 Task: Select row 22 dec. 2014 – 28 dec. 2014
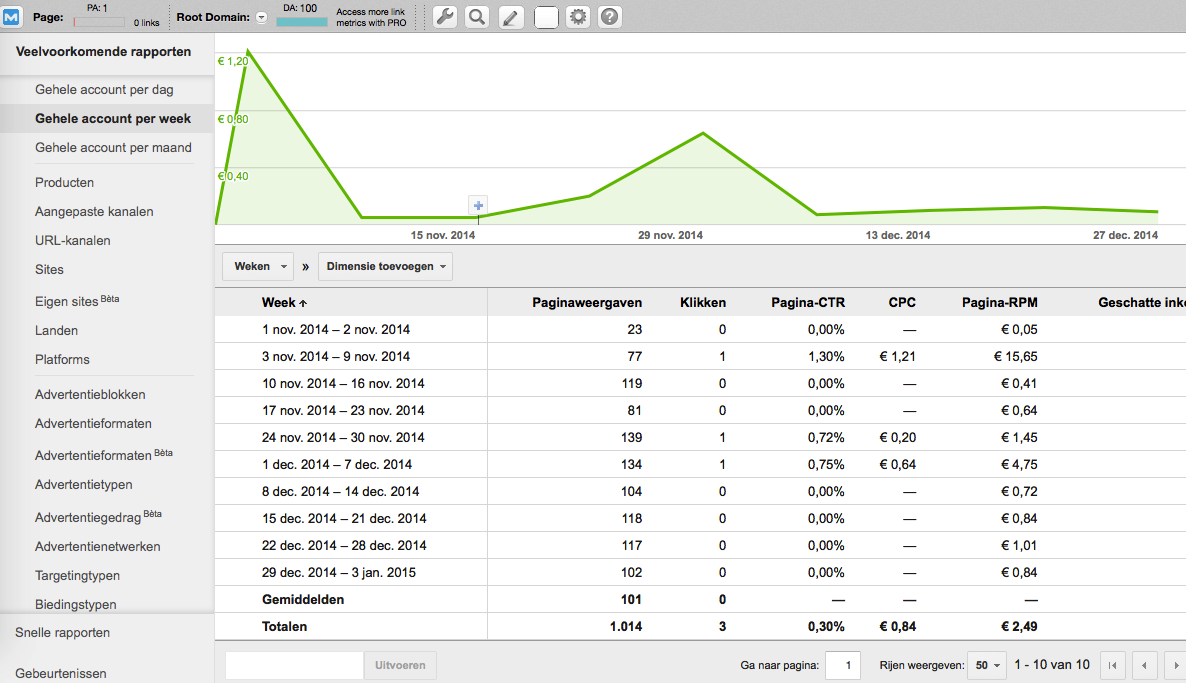[x=700, y=545]
